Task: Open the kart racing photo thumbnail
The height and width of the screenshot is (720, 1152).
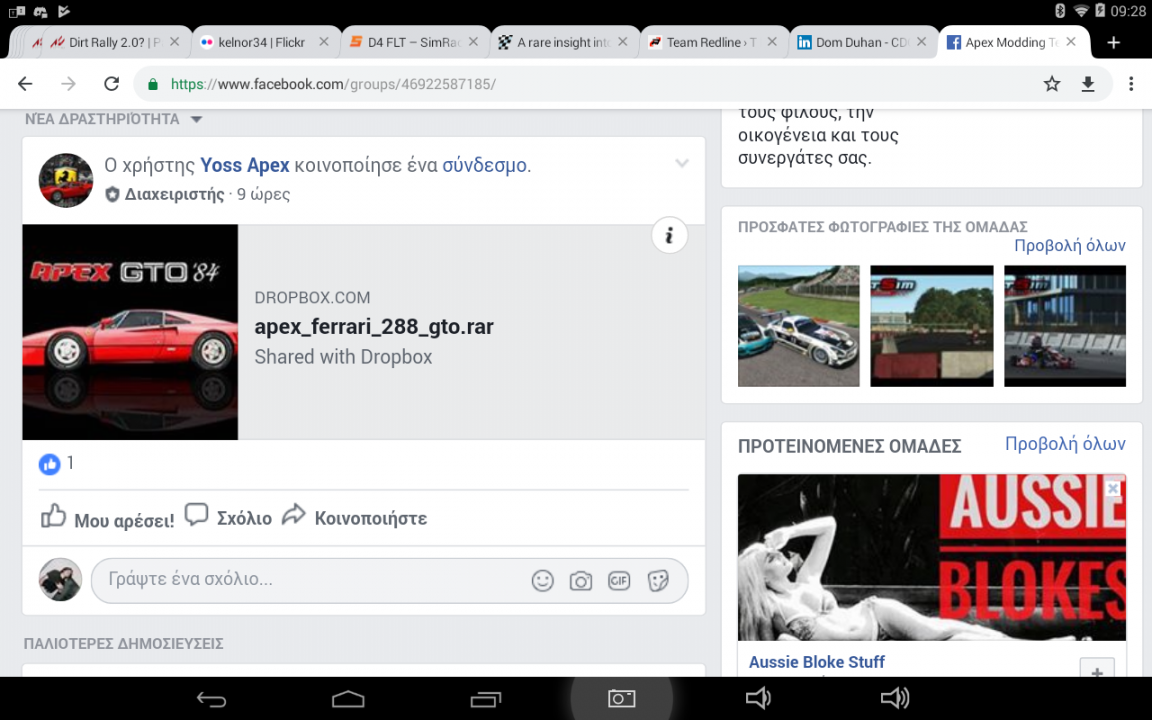Action: coord(1064,325)
